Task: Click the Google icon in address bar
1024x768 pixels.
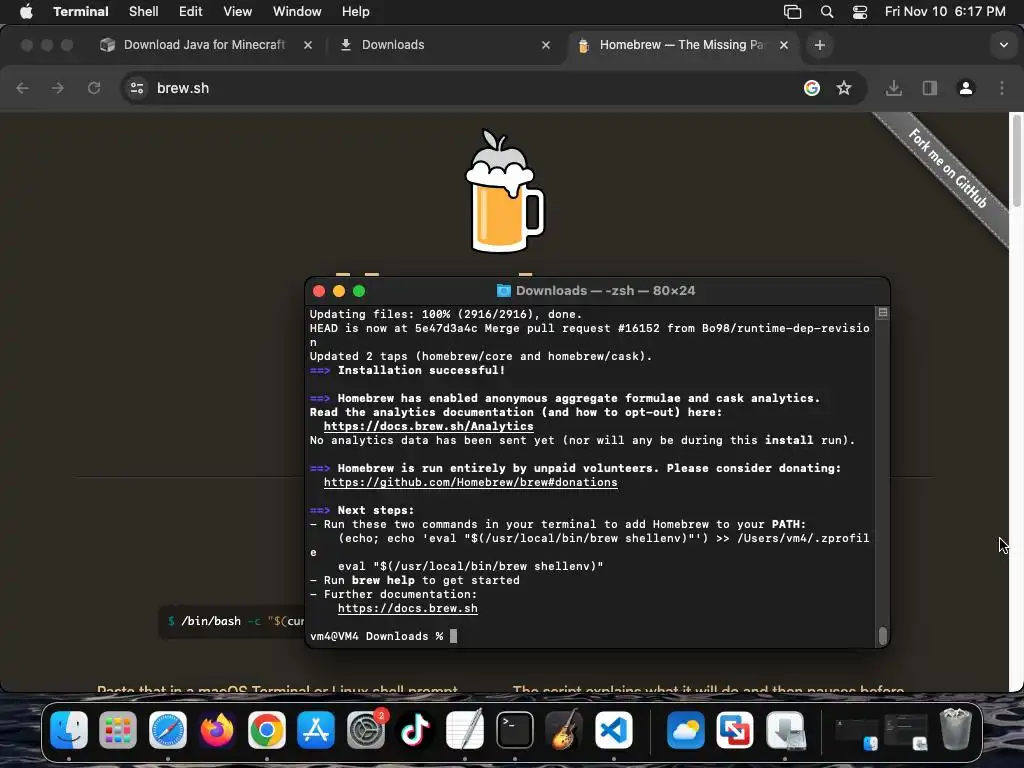Action: (812, 88)
